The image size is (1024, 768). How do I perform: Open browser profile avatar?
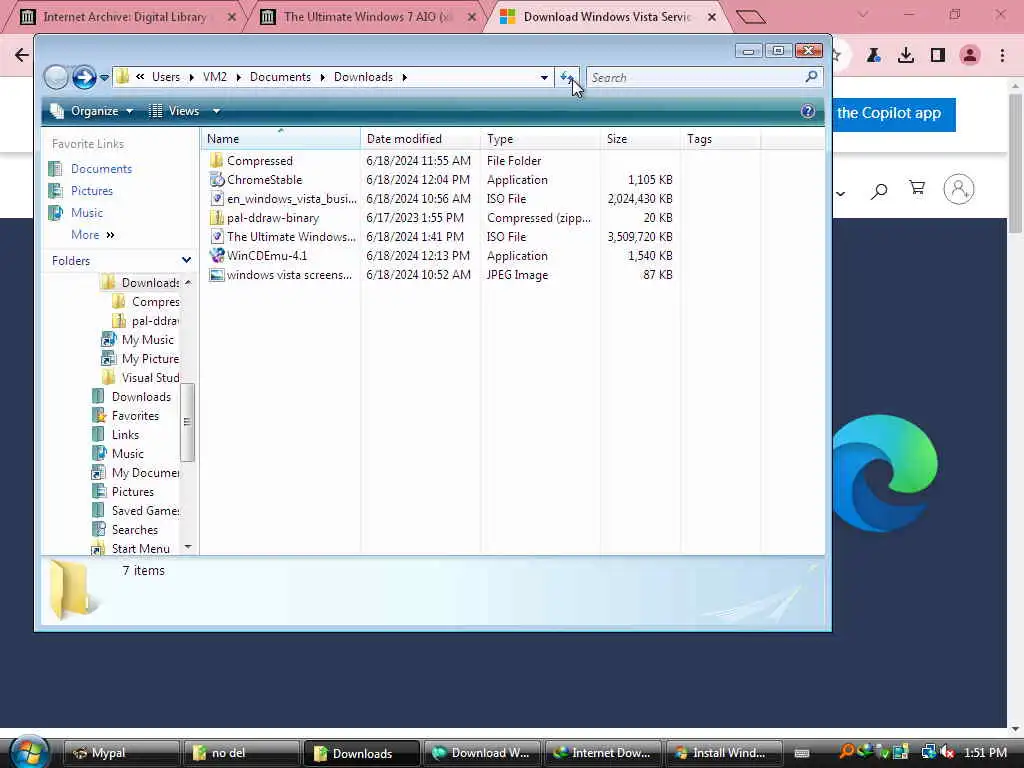(970, 56)
